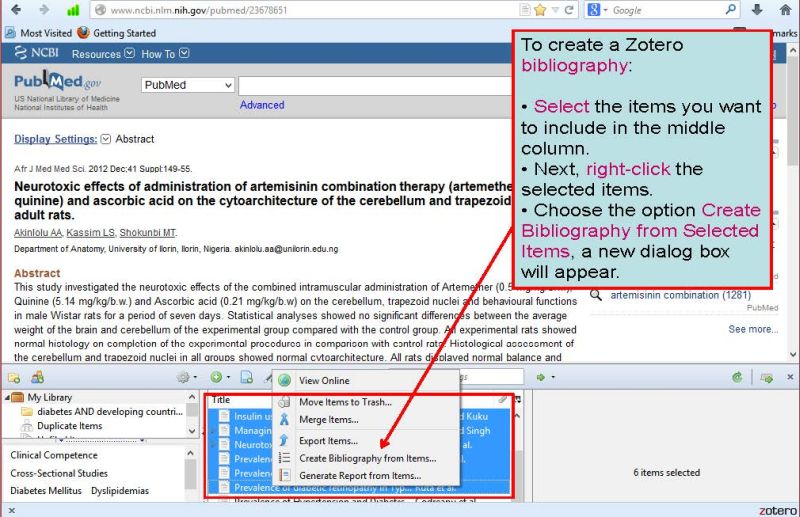Click the browser downloads arrow icon
The image size is (800, 517).
[757, 10]
